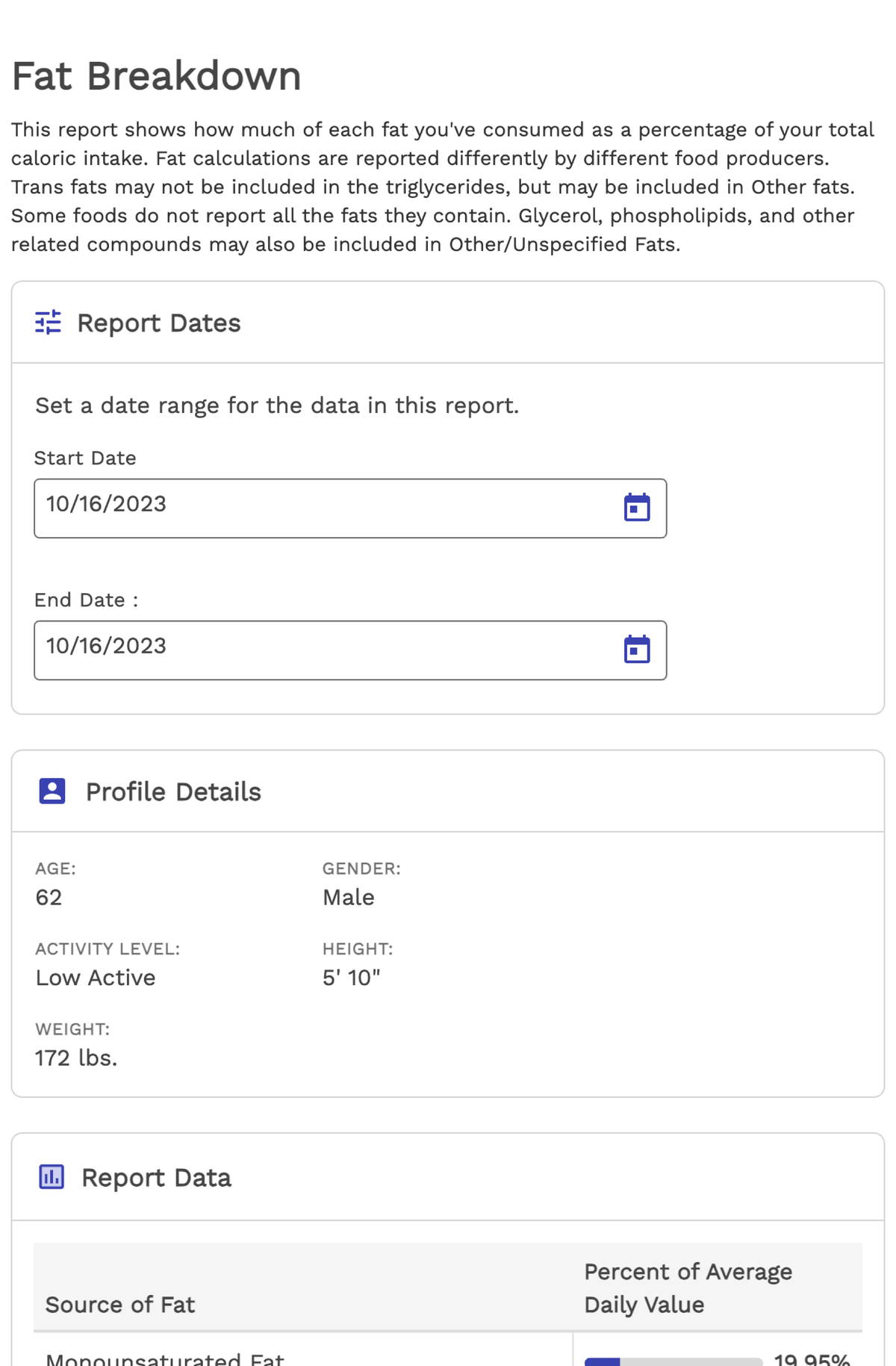The height and width of the screenshot is (1366, 896).
Task: Click into the Start Date field
Action: tap(321, 508)
